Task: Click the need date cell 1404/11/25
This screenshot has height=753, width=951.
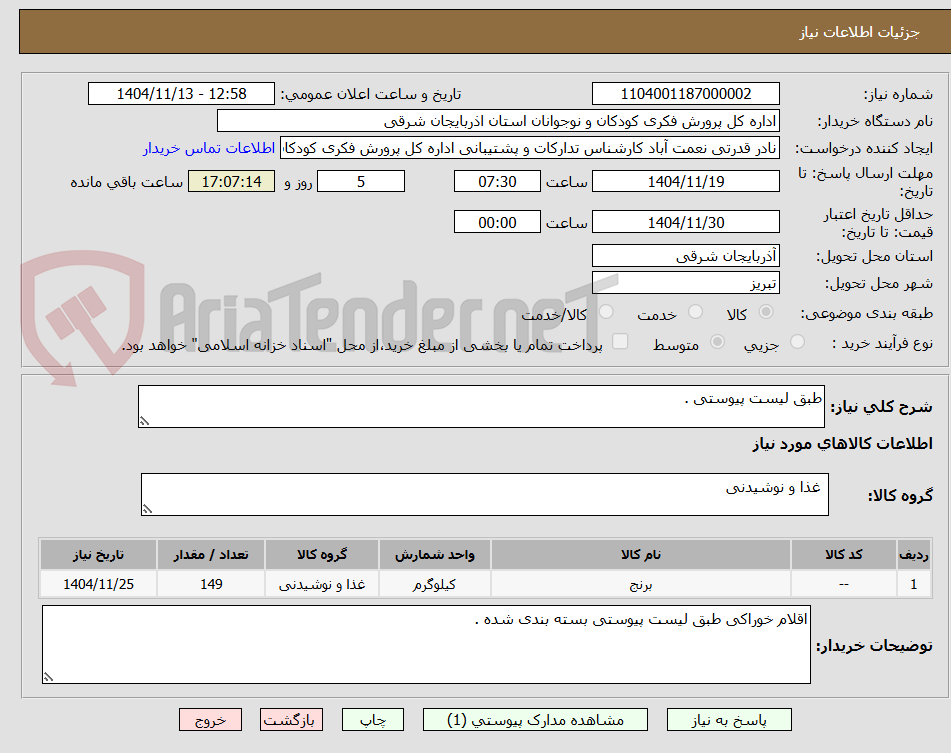Action: 98,584
